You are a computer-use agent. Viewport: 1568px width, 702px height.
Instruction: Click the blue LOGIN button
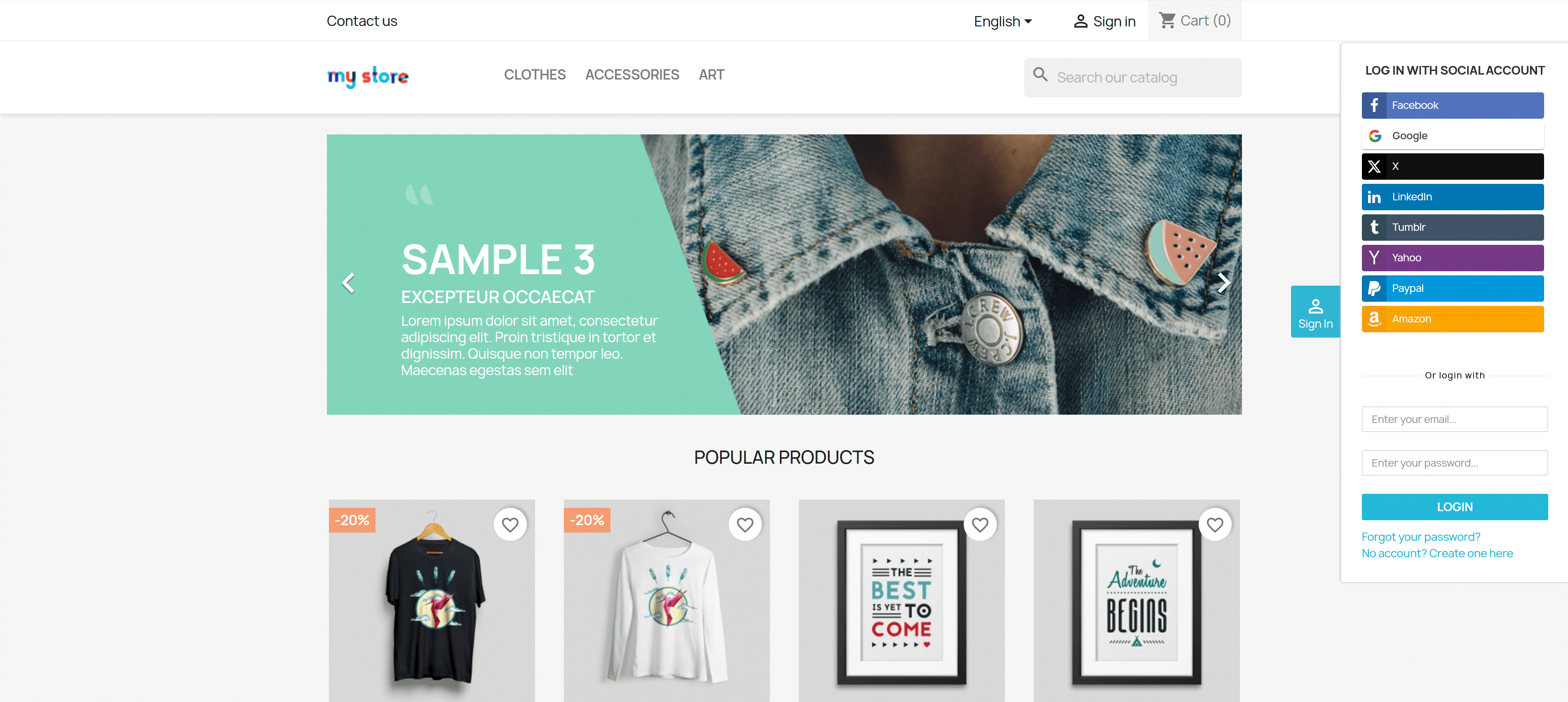pyautogui.click(x=1454, y=507)
